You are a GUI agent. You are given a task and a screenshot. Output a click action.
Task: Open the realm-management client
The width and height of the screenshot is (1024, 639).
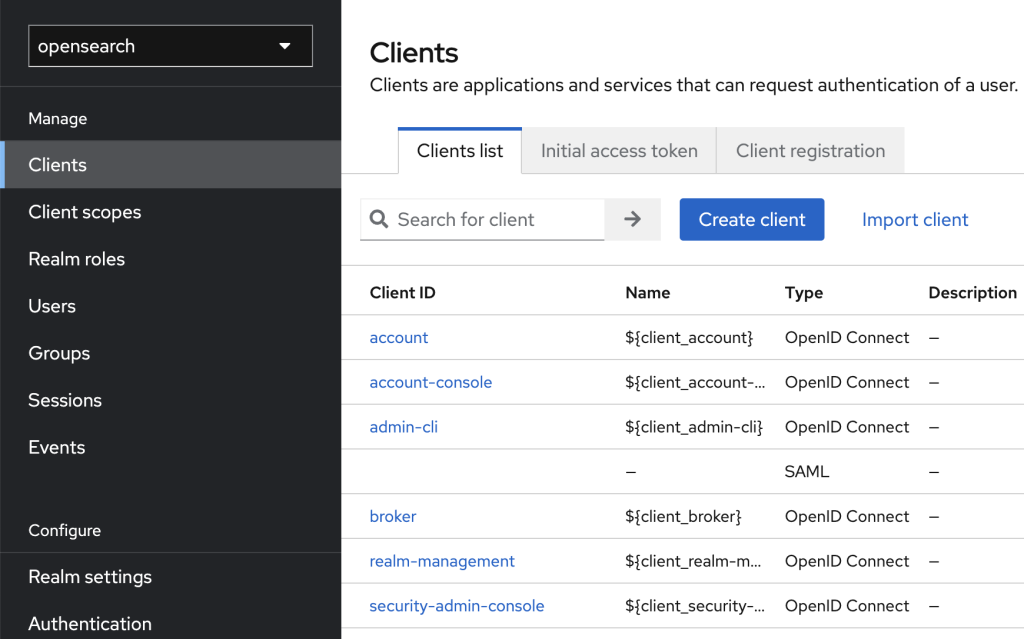click(x=442, y=562)
